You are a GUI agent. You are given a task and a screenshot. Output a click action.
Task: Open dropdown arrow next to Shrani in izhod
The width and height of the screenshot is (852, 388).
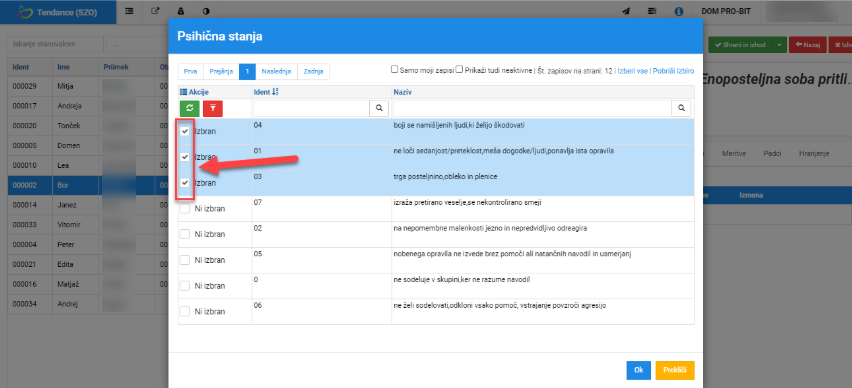tap(778, 45)
